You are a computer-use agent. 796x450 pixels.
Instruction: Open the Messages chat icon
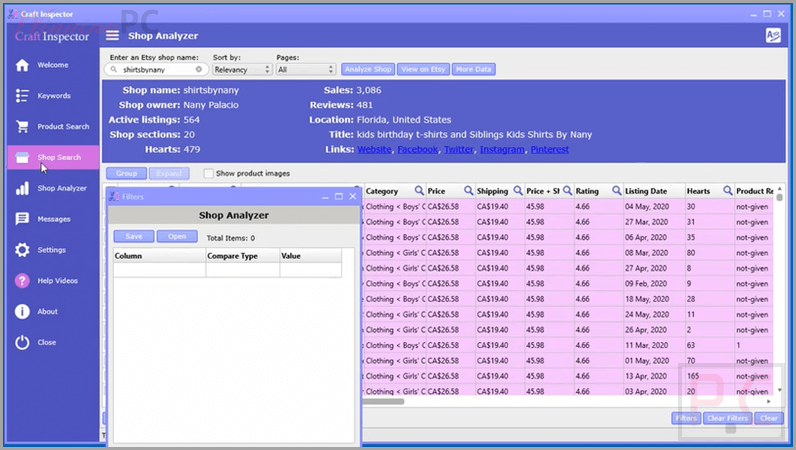22,219
